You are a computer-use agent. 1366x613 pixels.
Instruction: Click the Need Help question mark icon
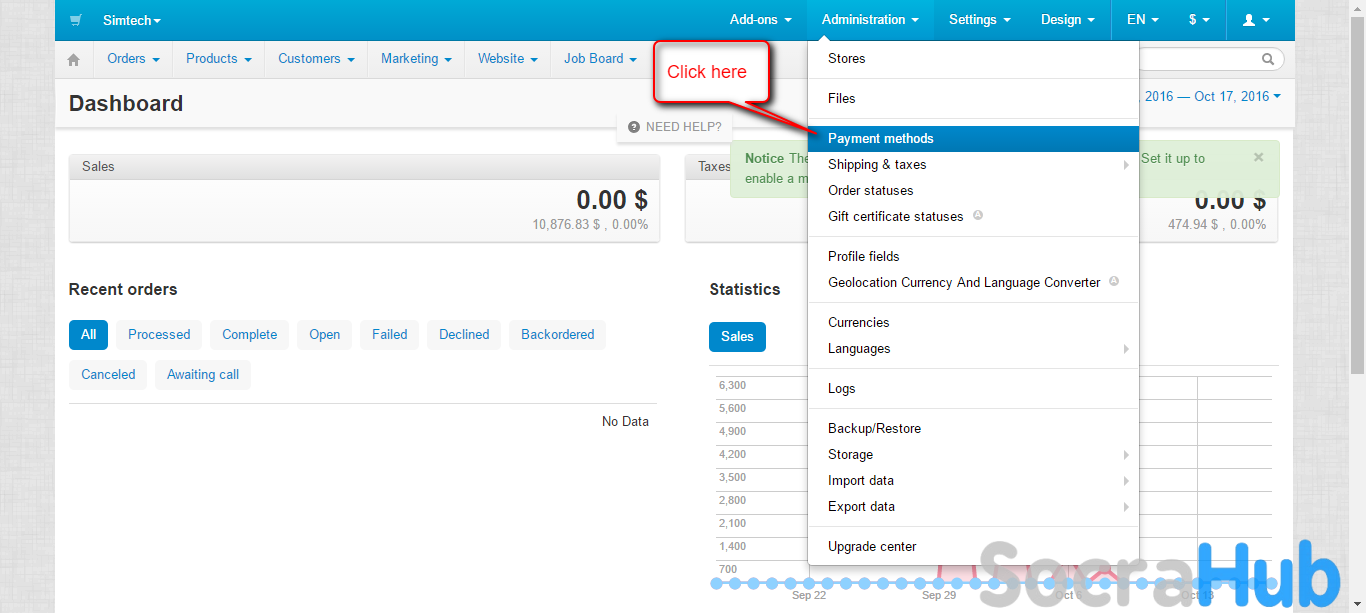[634, 127]
